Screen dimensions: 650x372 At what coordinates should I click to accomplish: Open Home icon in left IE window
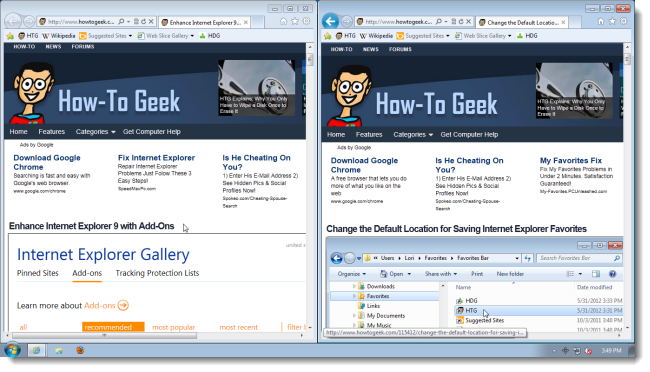coord(283,21)
